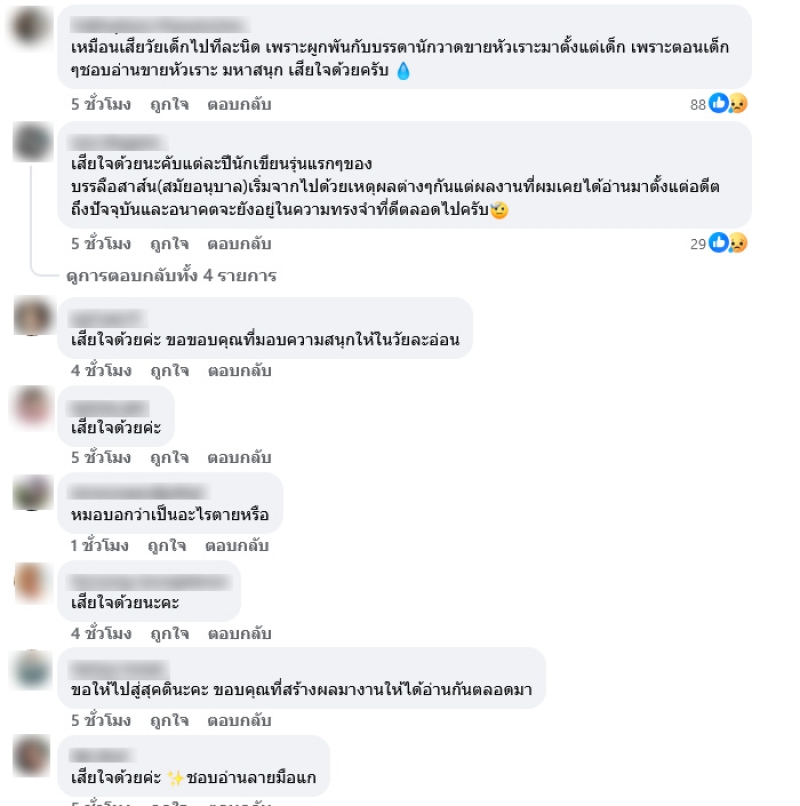Viewport: 800px width, 806px height.
Task: Click ถูกใจ under เสียใจด้วยนะคะ comment
Action: click(x=170, y=633)
